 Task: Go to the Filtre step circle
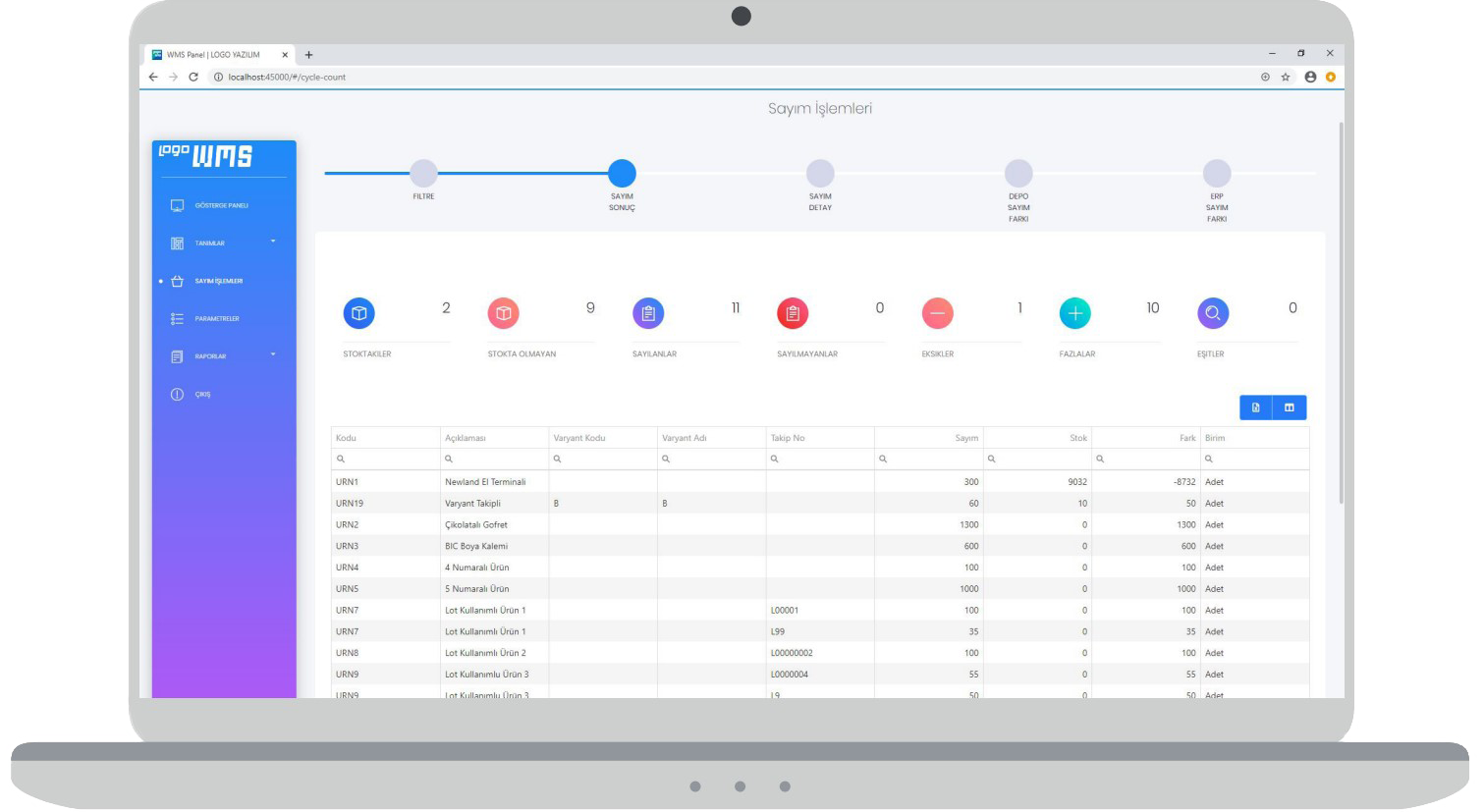[423, 174]
